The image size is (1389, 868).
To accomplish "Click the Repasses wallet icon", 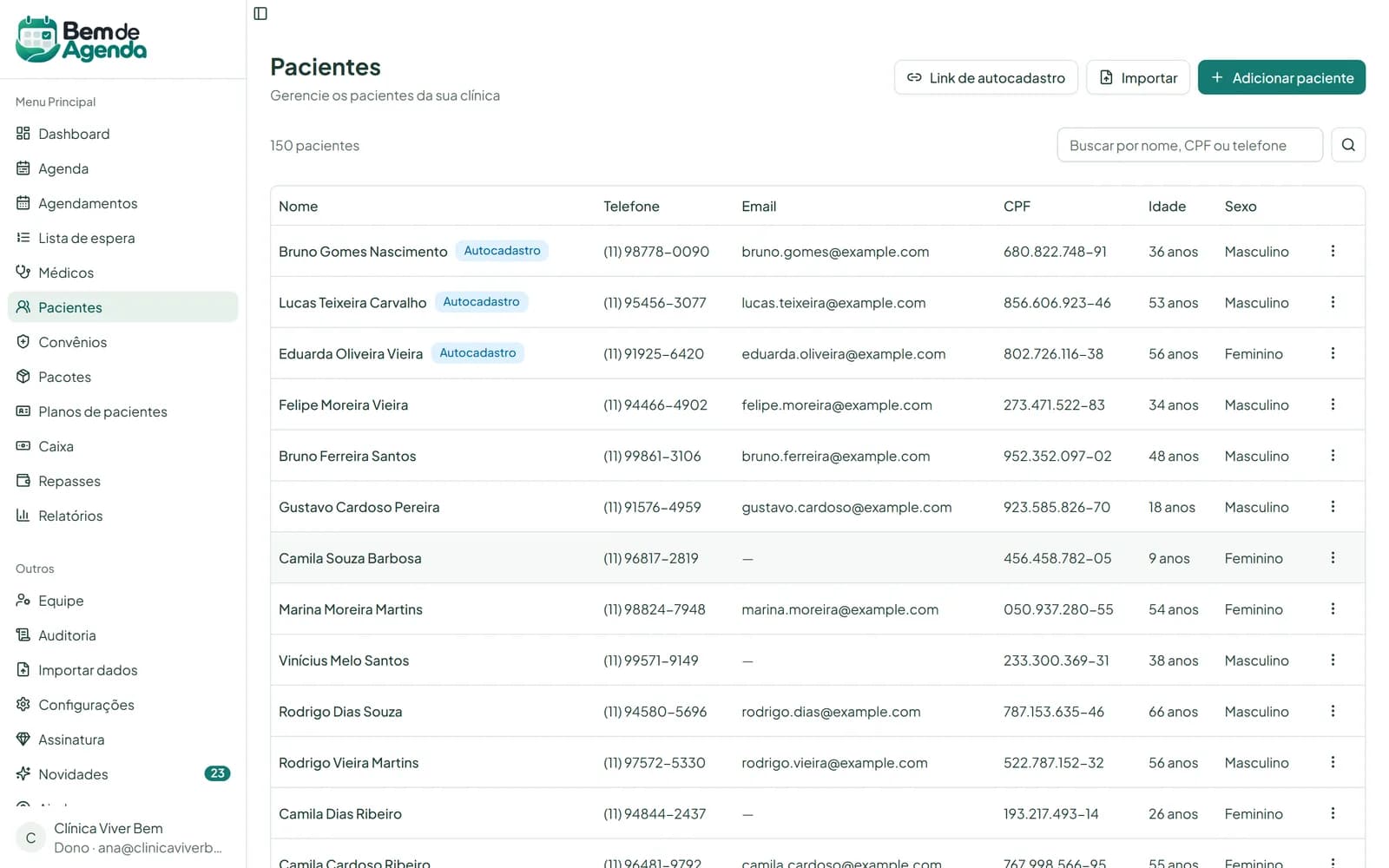I will coord(23,481).
